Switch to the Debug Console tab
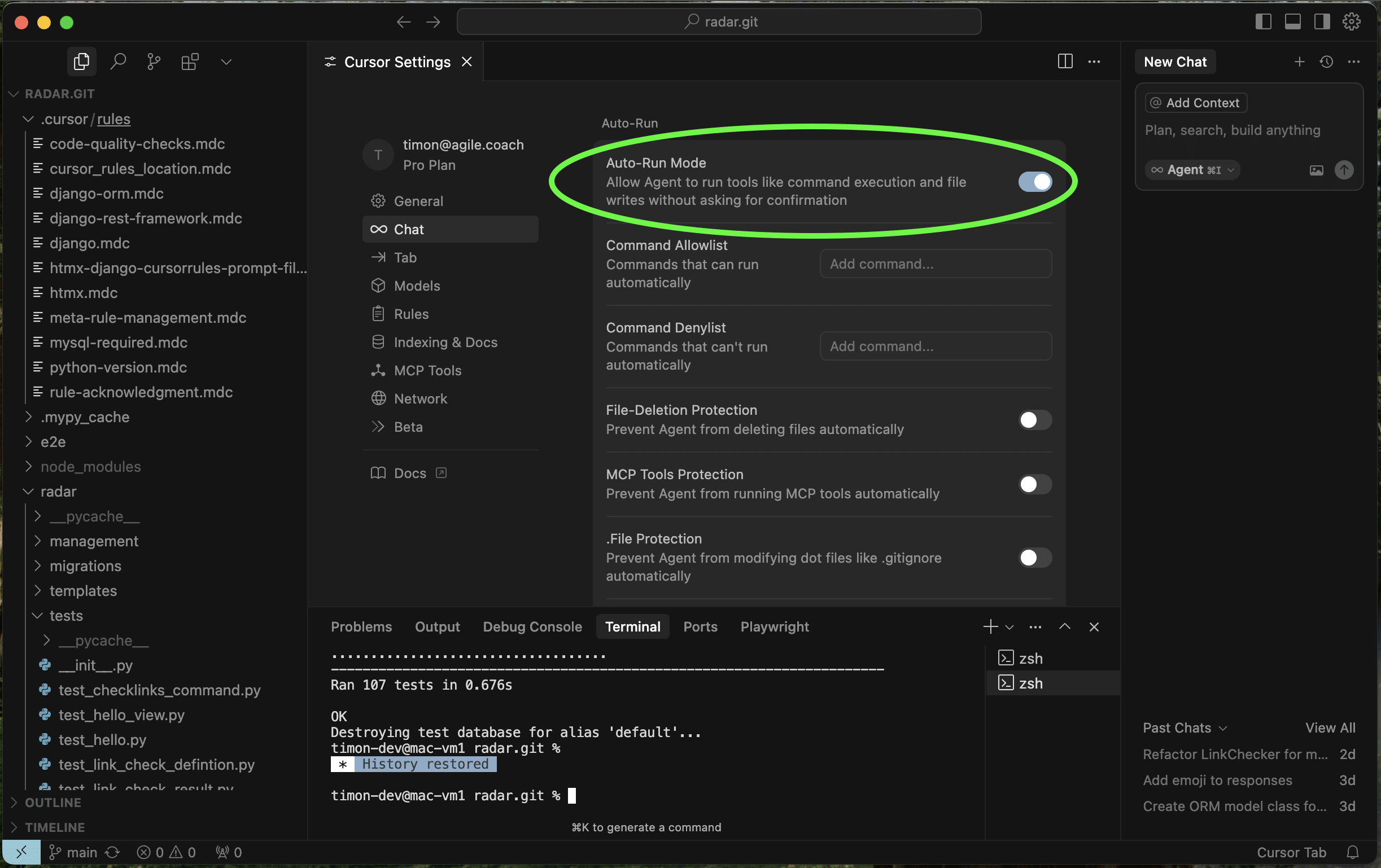 click(x=532, y=626)
